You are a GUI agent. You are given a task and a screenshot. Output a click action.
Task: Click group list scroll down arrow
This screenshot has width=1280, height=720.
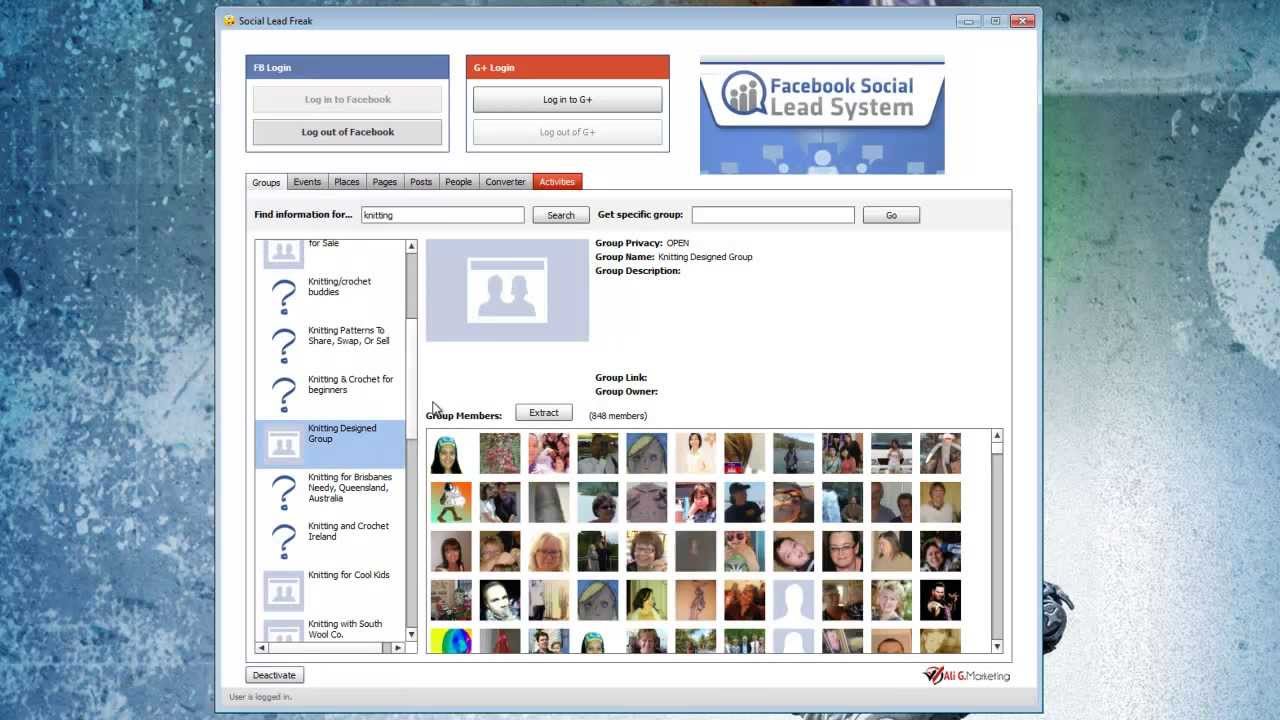tap(411, 634)
